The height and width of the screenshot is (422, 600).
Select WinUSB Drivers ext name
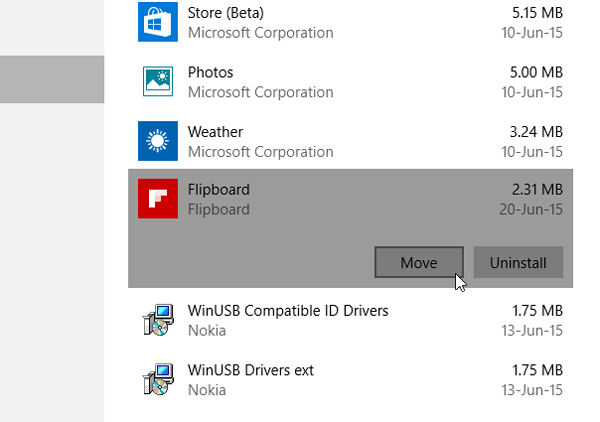(250, 371)
